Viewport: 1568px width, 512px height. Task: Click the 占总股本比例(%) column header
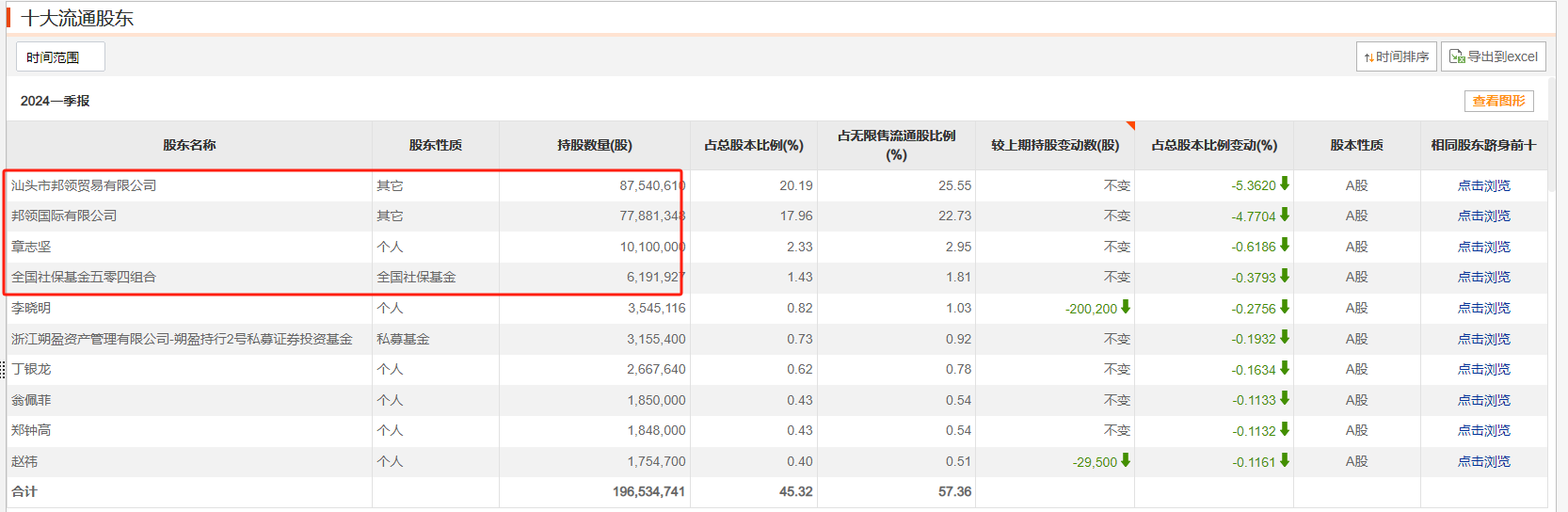point(753,145)
